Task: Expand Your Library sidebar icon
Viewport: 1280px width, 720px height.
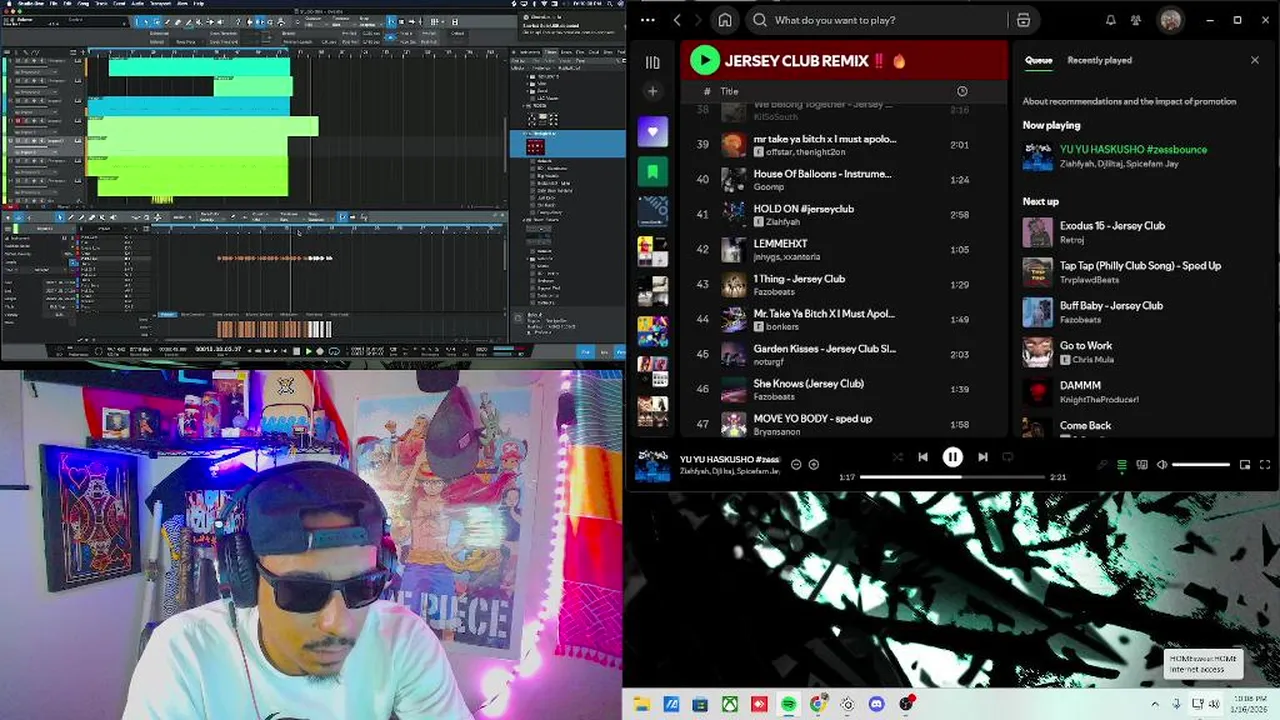Action: [653, 62]
